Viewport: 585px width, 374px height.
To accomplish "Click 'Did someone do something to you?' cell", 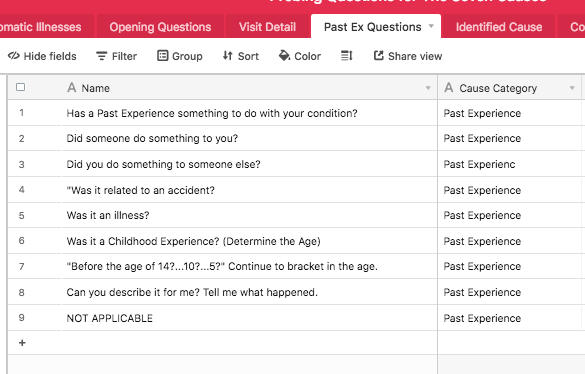I will click(x=249, y=138).
